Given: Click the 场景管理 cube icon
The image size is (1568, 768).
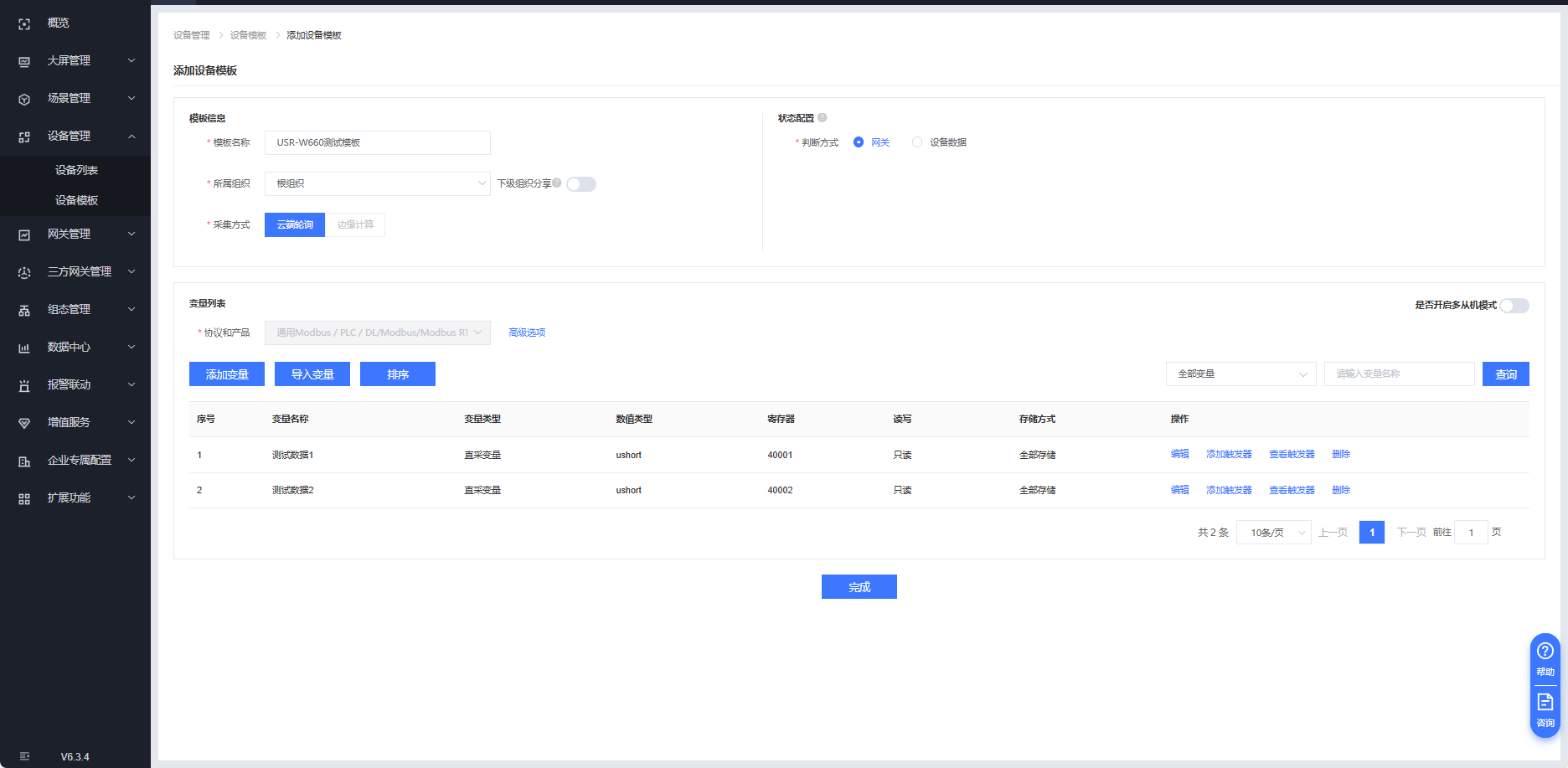Looking at the screenshot, I should (x=24, y=100).
